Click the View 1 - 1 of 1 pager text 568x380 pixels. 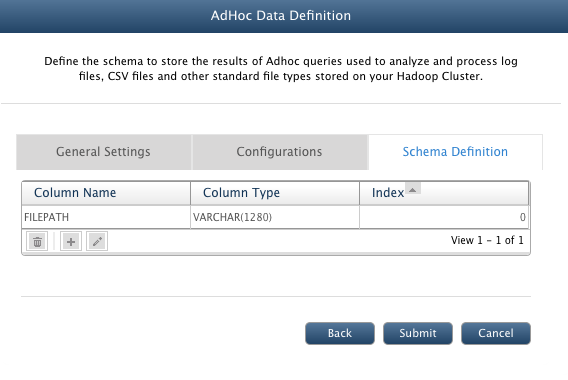(x=487, y=240)
